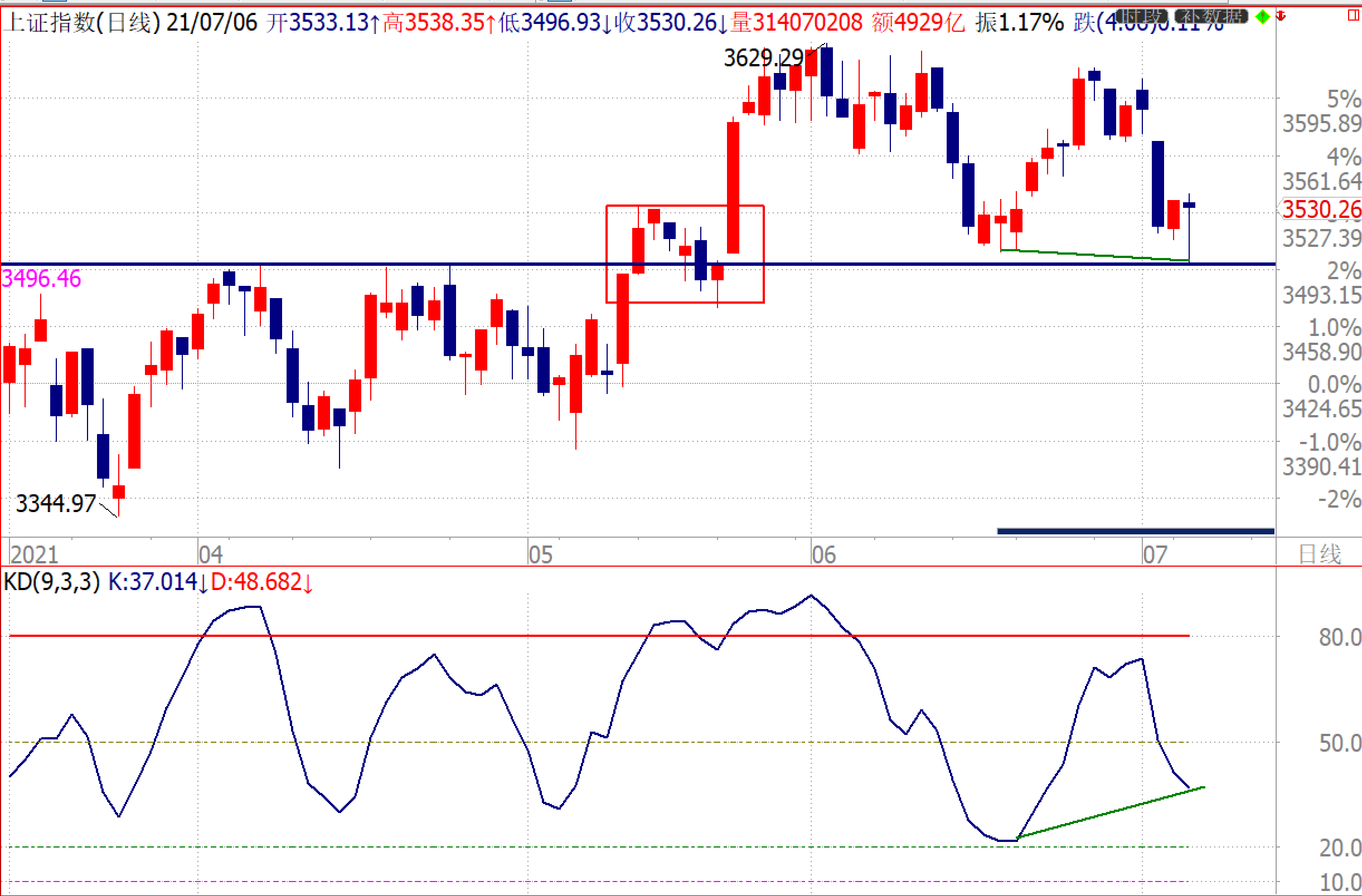Select the 07 month marker on timeline

pyautogui.click(x=1154, y=554)
